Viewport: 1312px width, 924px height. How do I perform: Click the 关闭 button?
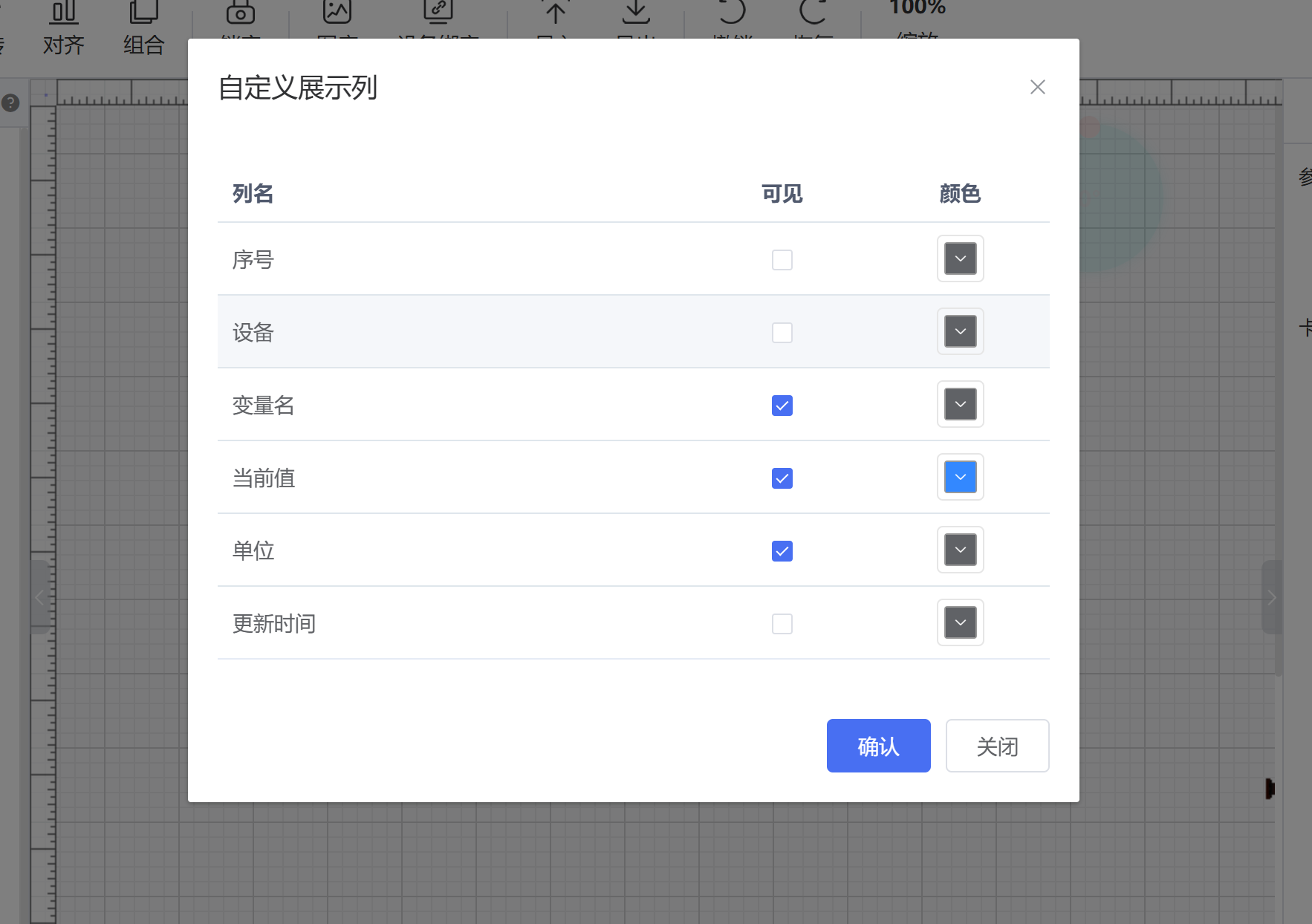(997, 746)
